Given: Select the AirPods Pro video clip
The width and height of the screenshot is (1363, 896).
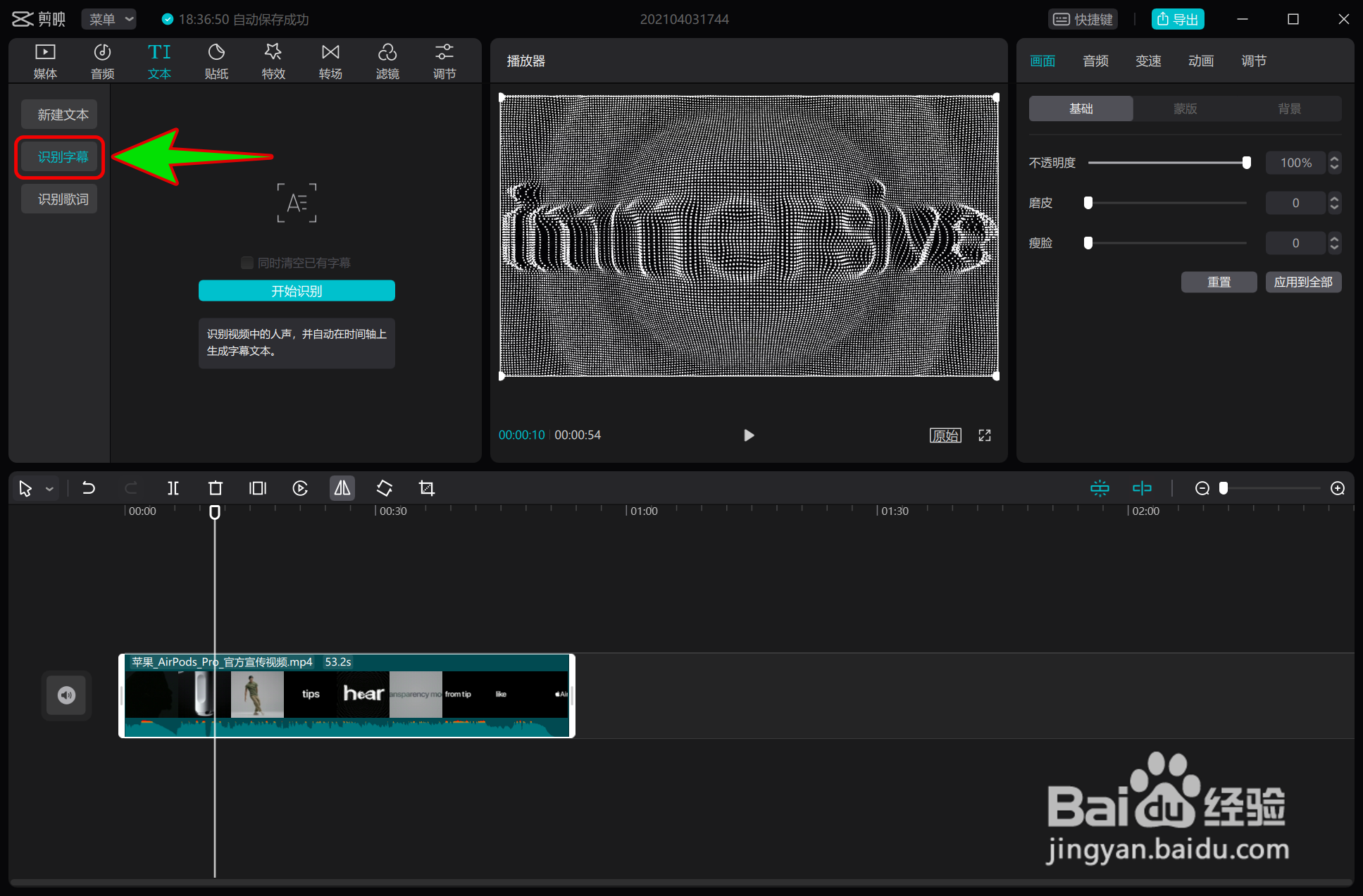Looking at the screenshot, I should click(x=347, y=695).
